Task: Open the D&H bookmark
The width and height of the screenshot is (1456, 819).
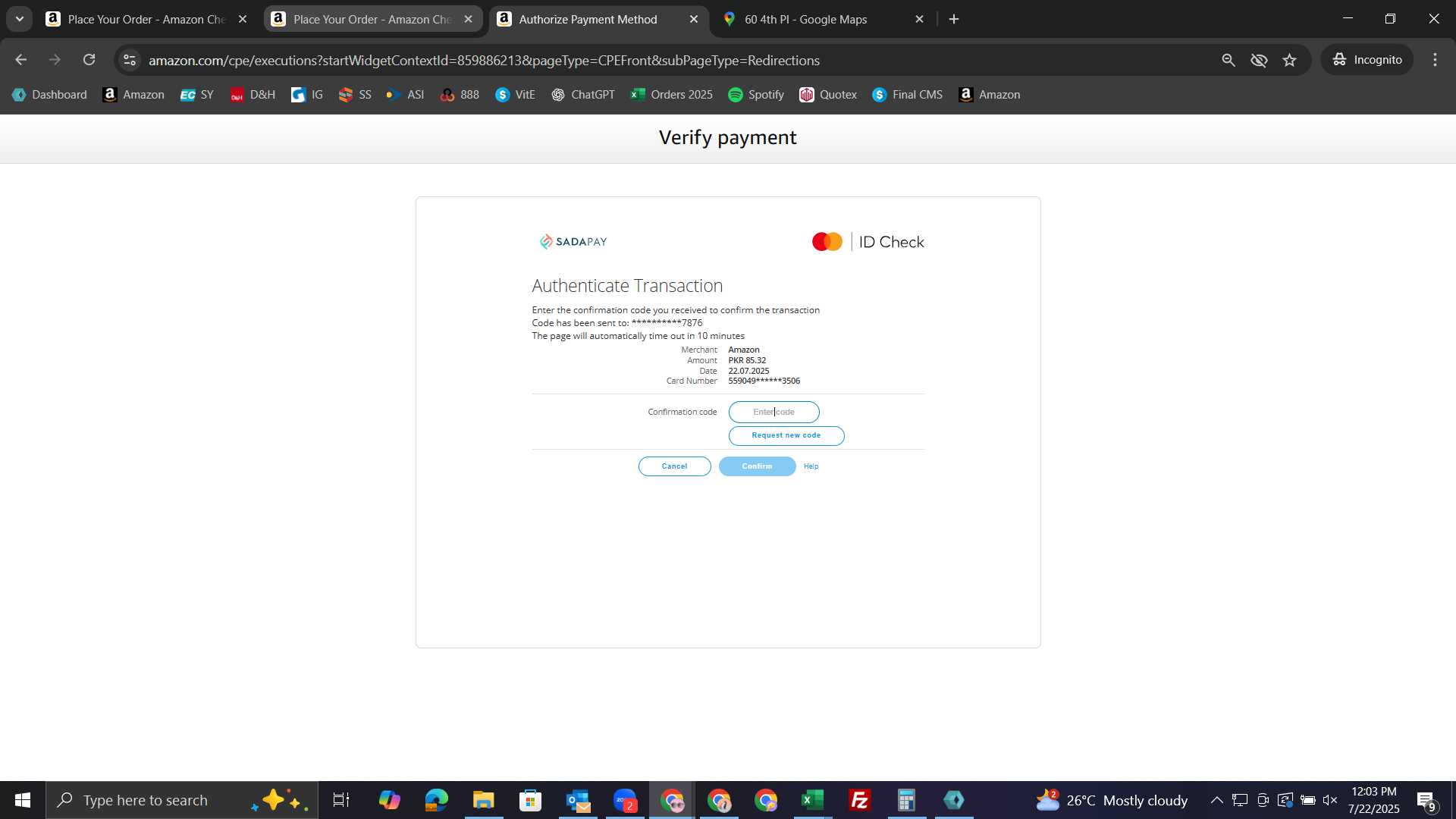Action: 253,95
